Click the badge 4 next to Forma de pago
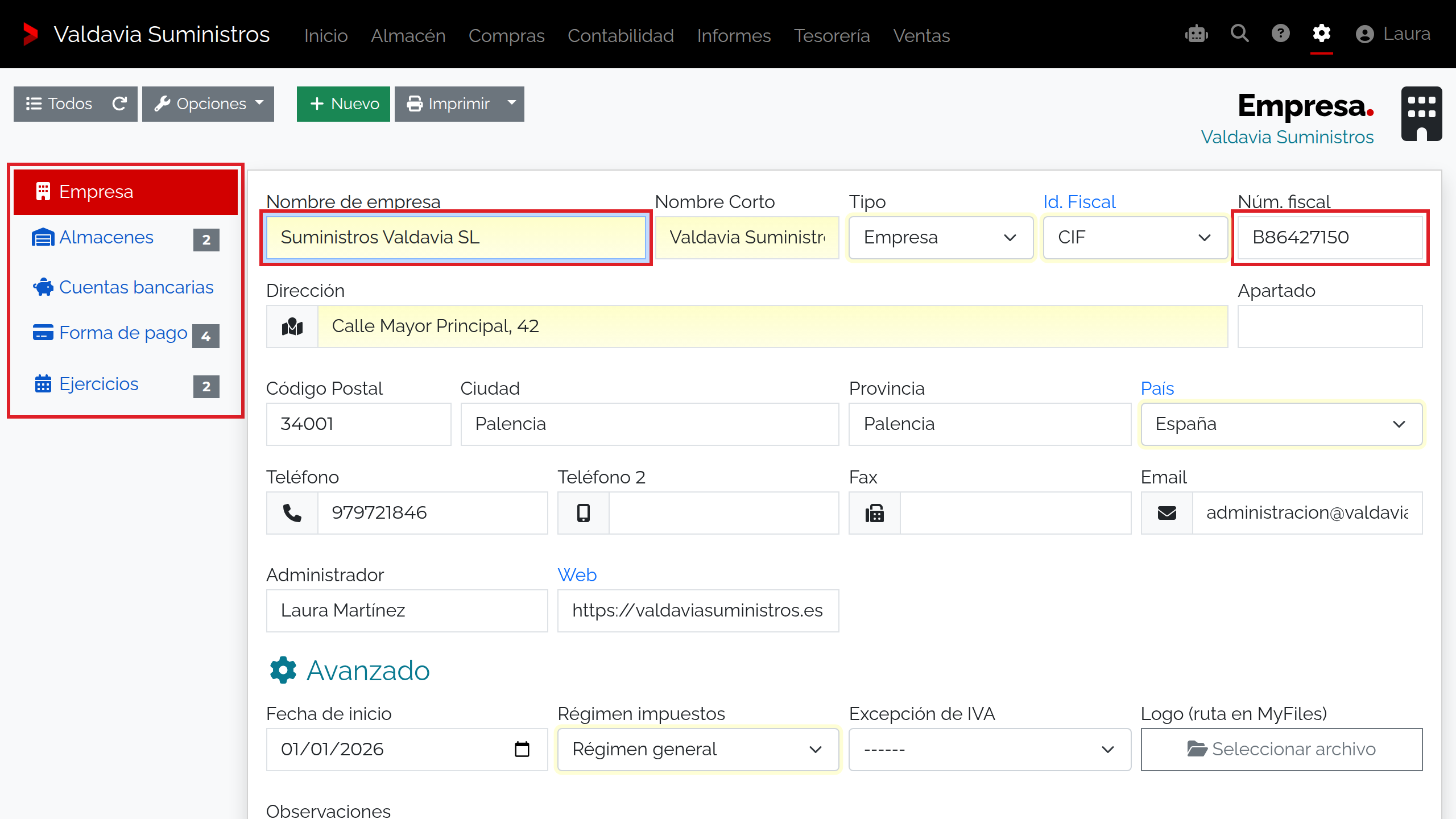Viewport: 1456px width, 819px height. pyautogui.click(x=206, y=336)
